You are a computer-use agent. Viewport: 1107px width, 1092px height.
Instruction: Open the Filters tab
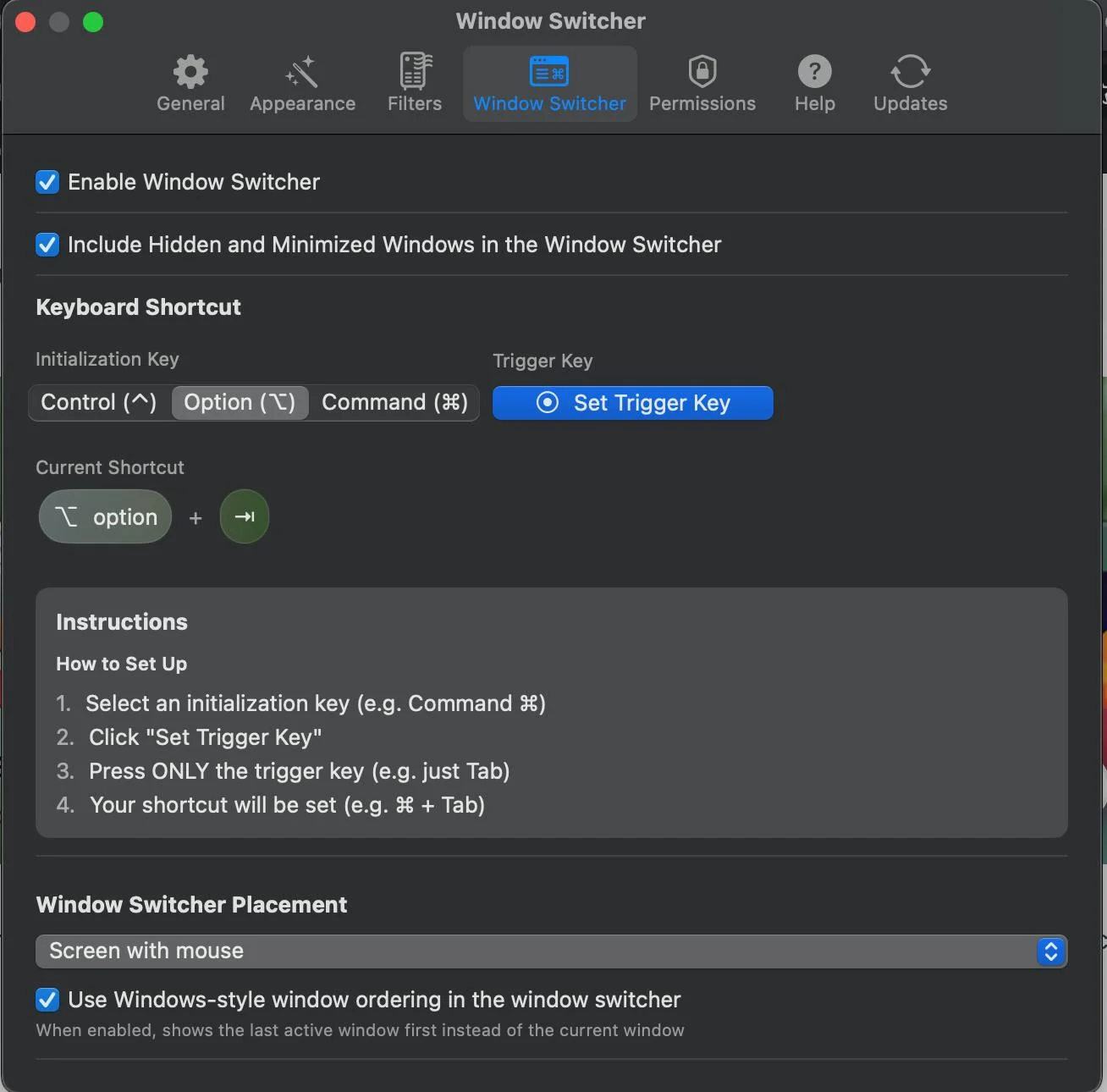415,84
